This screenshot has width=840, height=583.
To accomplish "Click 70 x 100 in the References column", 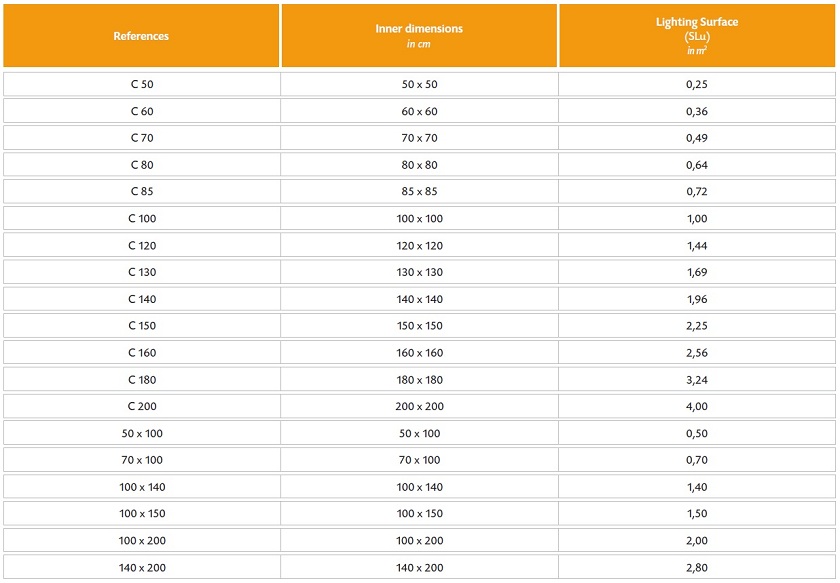I will [x=141, y=460].
